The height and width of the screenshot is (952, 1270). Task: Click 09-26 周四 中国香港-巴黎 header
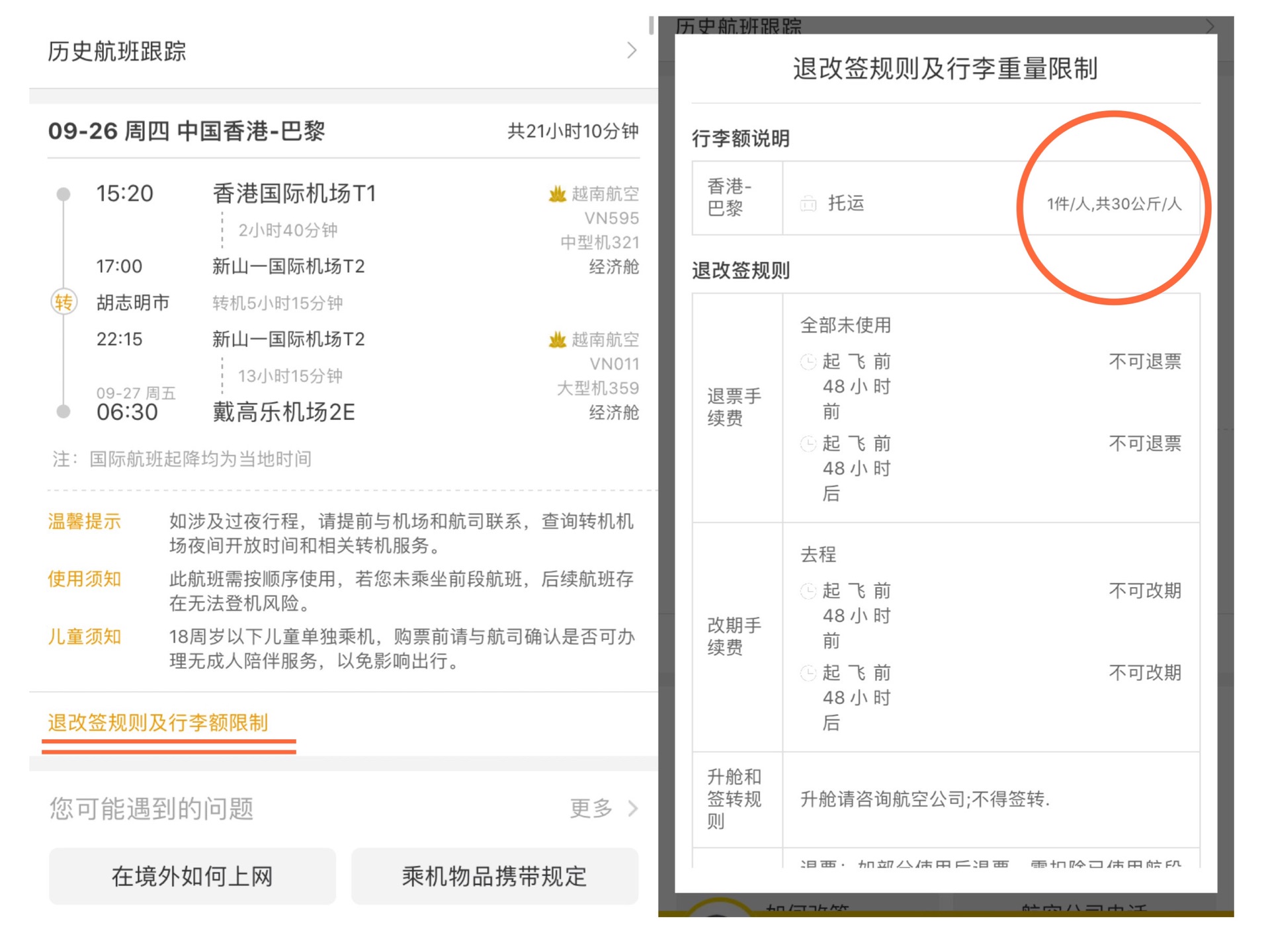pyautogui.click(x=186, y=131)
